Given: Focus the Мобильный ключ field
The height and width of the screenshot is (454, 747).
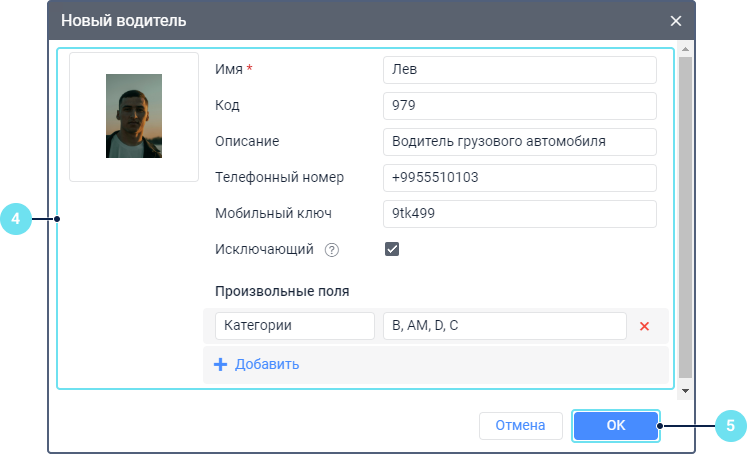Looking at the screenshot, I should click(x=519, y=214).
